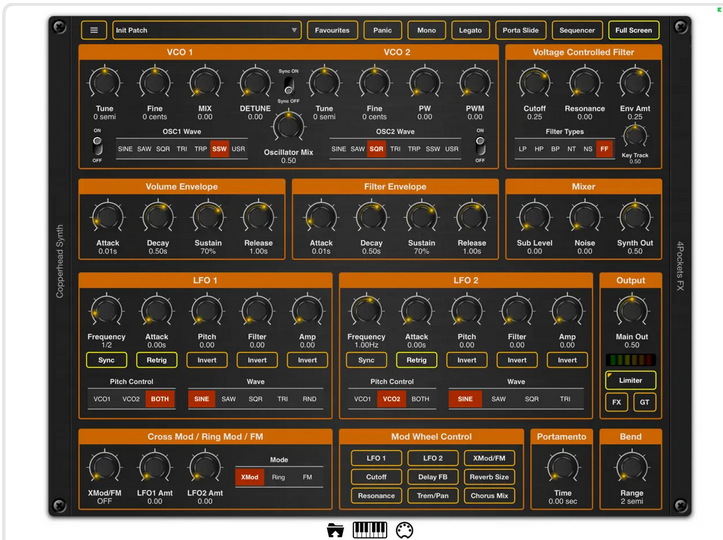
Task: Toggle the VCO 1 on/off switch
Action: click(x=97, y=145)
